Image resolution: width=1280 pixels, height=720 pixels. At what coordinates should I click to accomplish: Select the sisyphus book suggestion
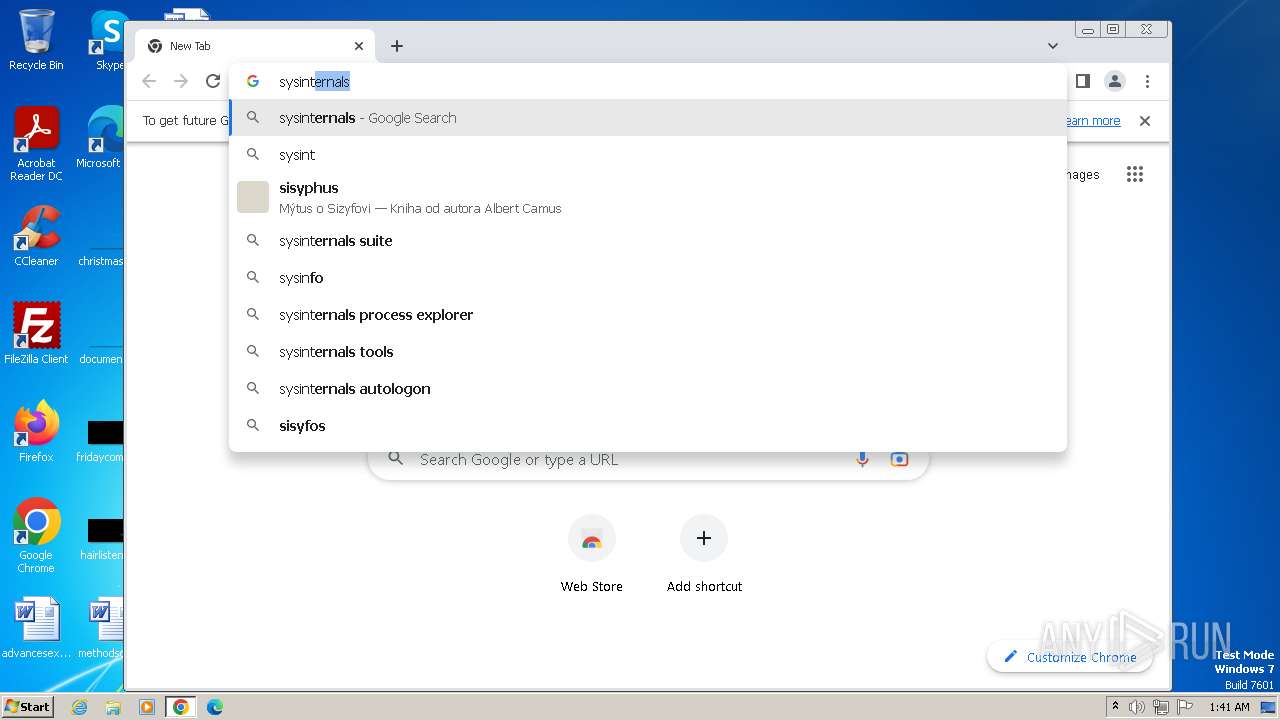pyautogui.click(x=648, y=198)
